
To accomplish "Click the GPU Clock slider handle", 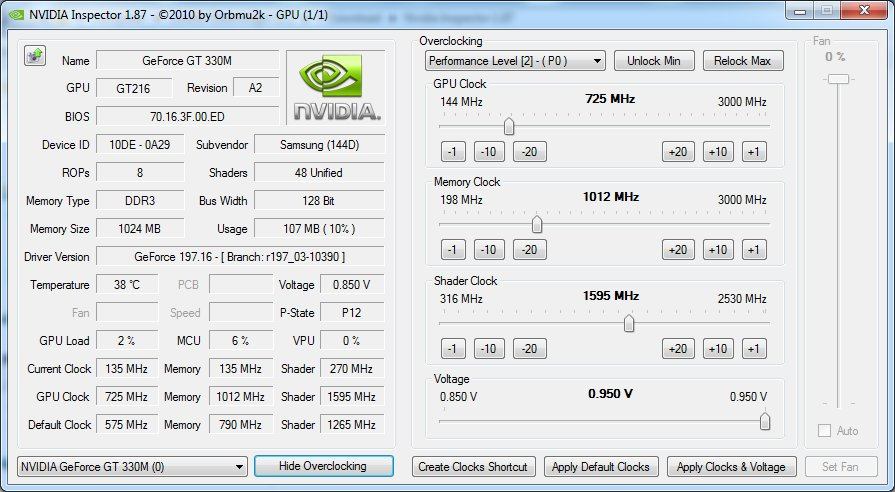I will click(509, 126).
